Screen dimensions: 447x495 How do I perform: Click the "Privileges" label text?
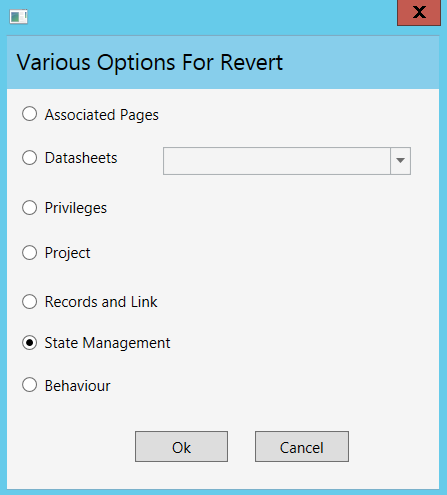point(76,208)
